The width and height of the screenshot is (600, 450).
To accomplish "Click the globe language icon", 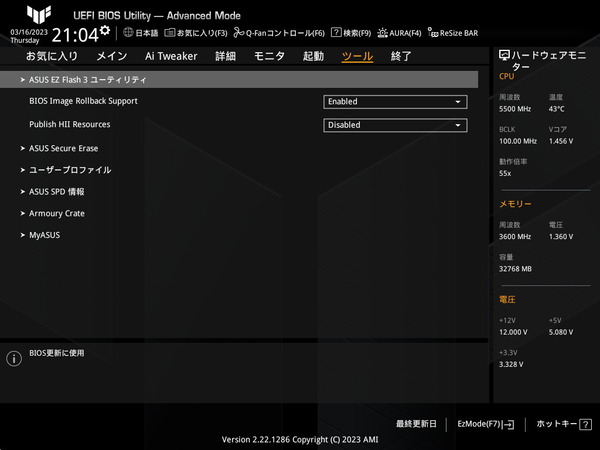I will pyautogui.click(x=128, y=33).
